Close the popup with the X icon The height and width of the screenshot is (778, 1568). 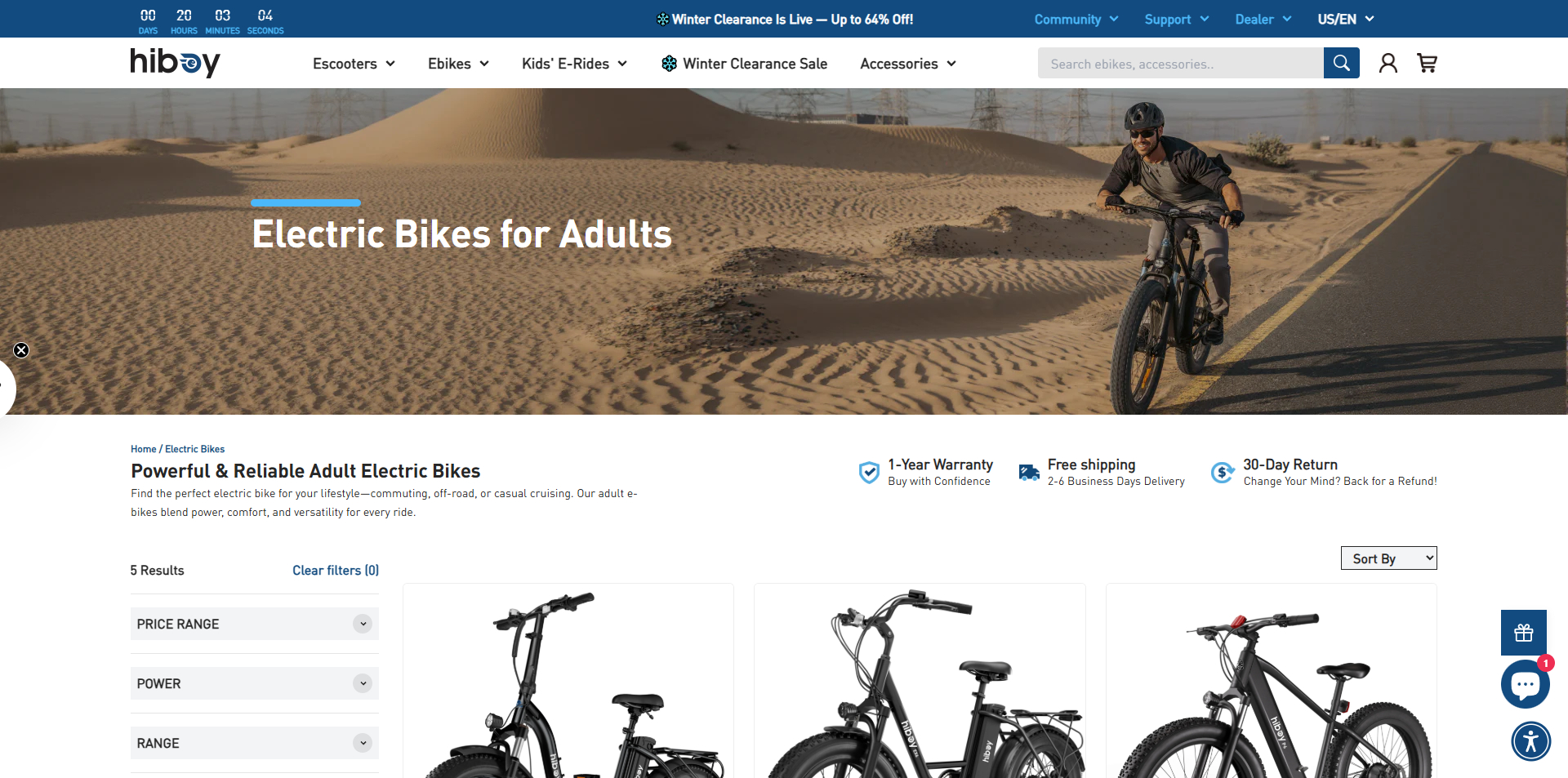(21, 350)
